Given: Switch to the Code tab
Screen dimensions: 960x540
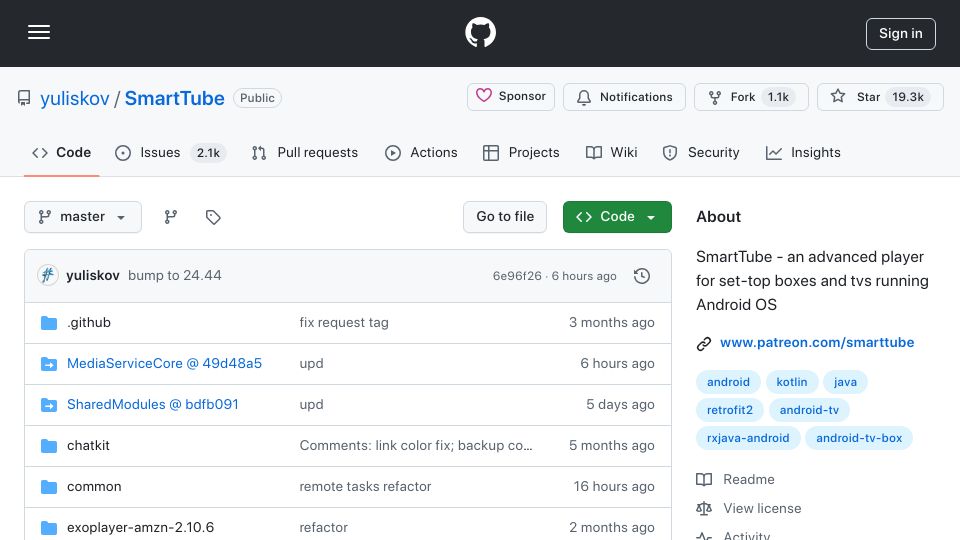Looking at the screenshot, I should coord(61,152).
